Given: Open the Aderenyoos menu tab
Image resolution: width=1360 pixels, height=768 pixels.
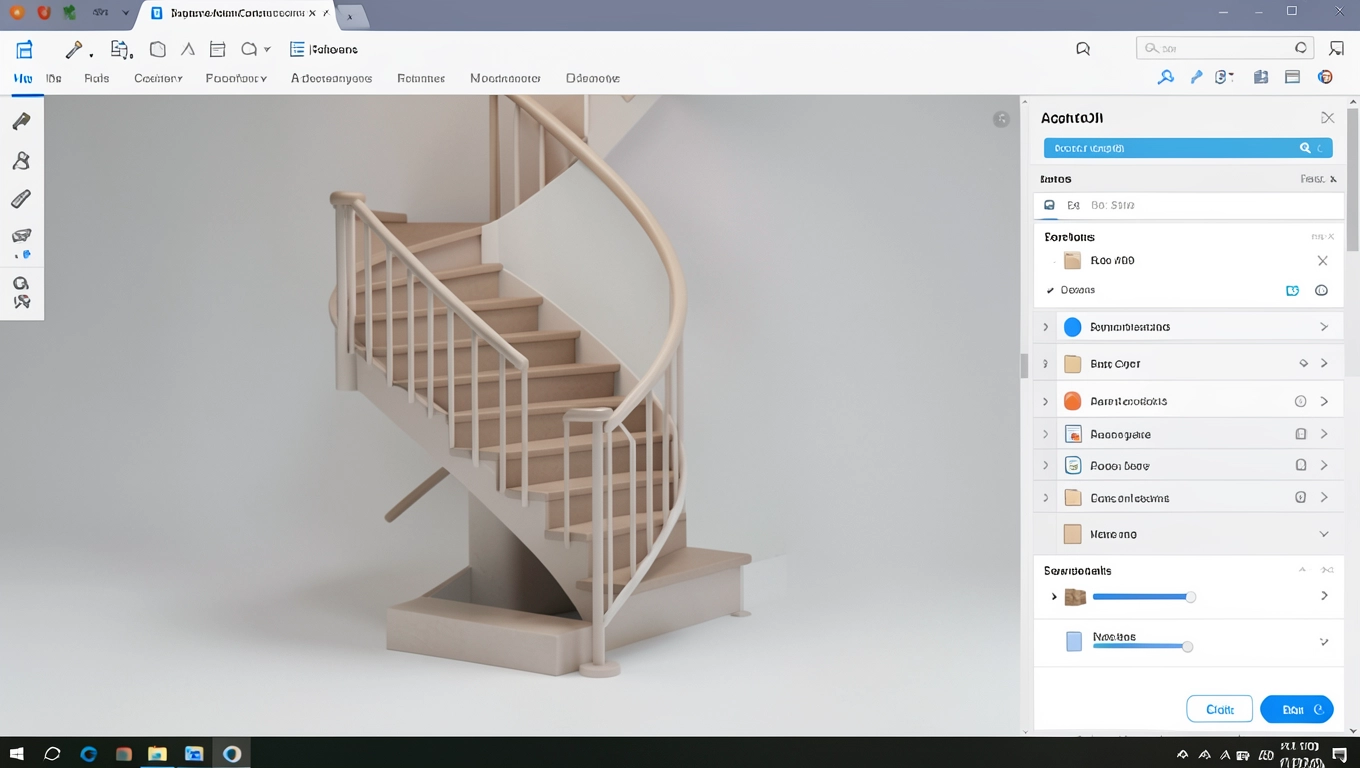Looking at the screenshot, I should (331, 78).
